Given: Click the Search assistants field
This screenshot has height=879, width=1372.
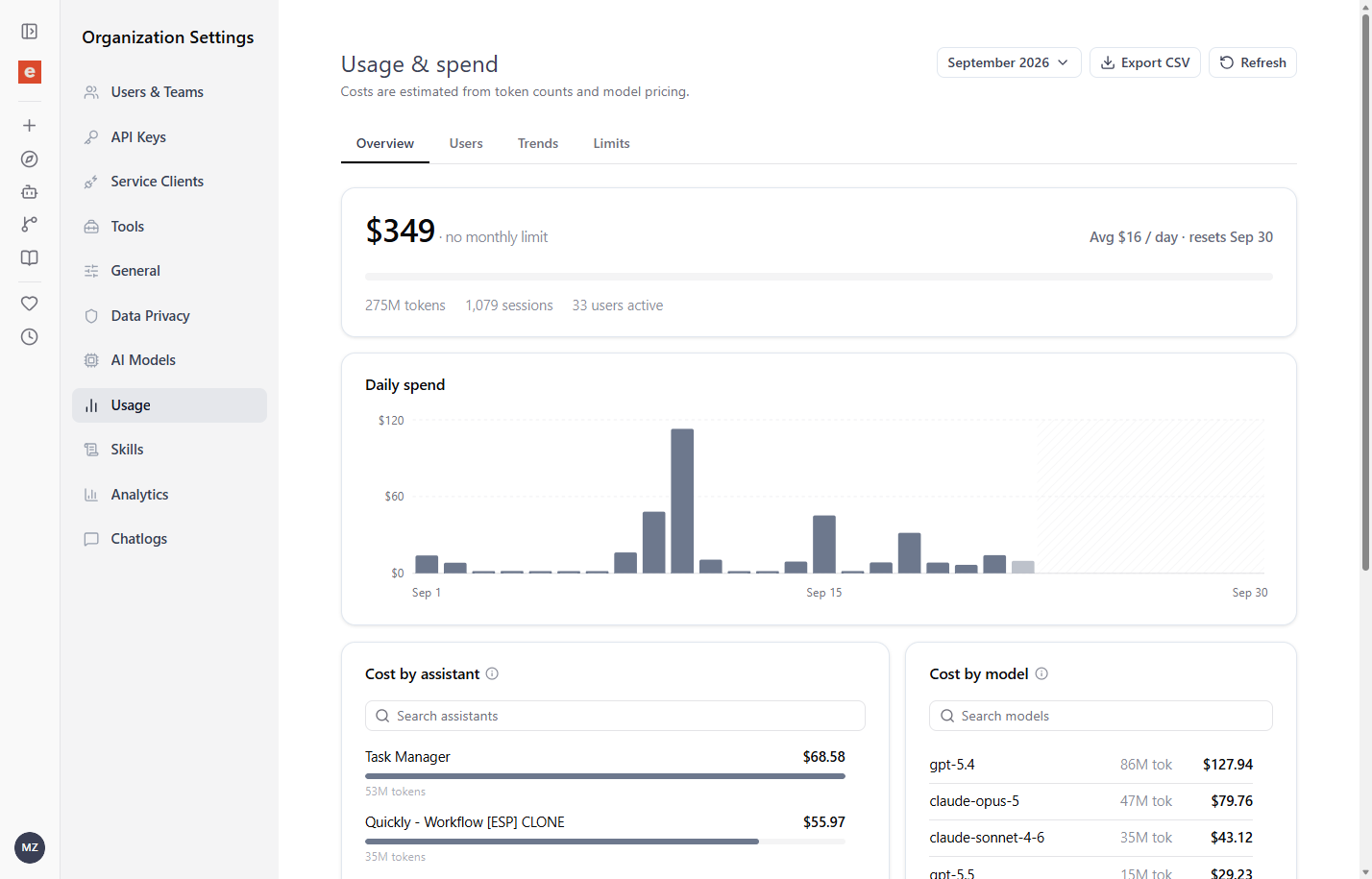Looking at the screenshot, I should pos(615,716).
